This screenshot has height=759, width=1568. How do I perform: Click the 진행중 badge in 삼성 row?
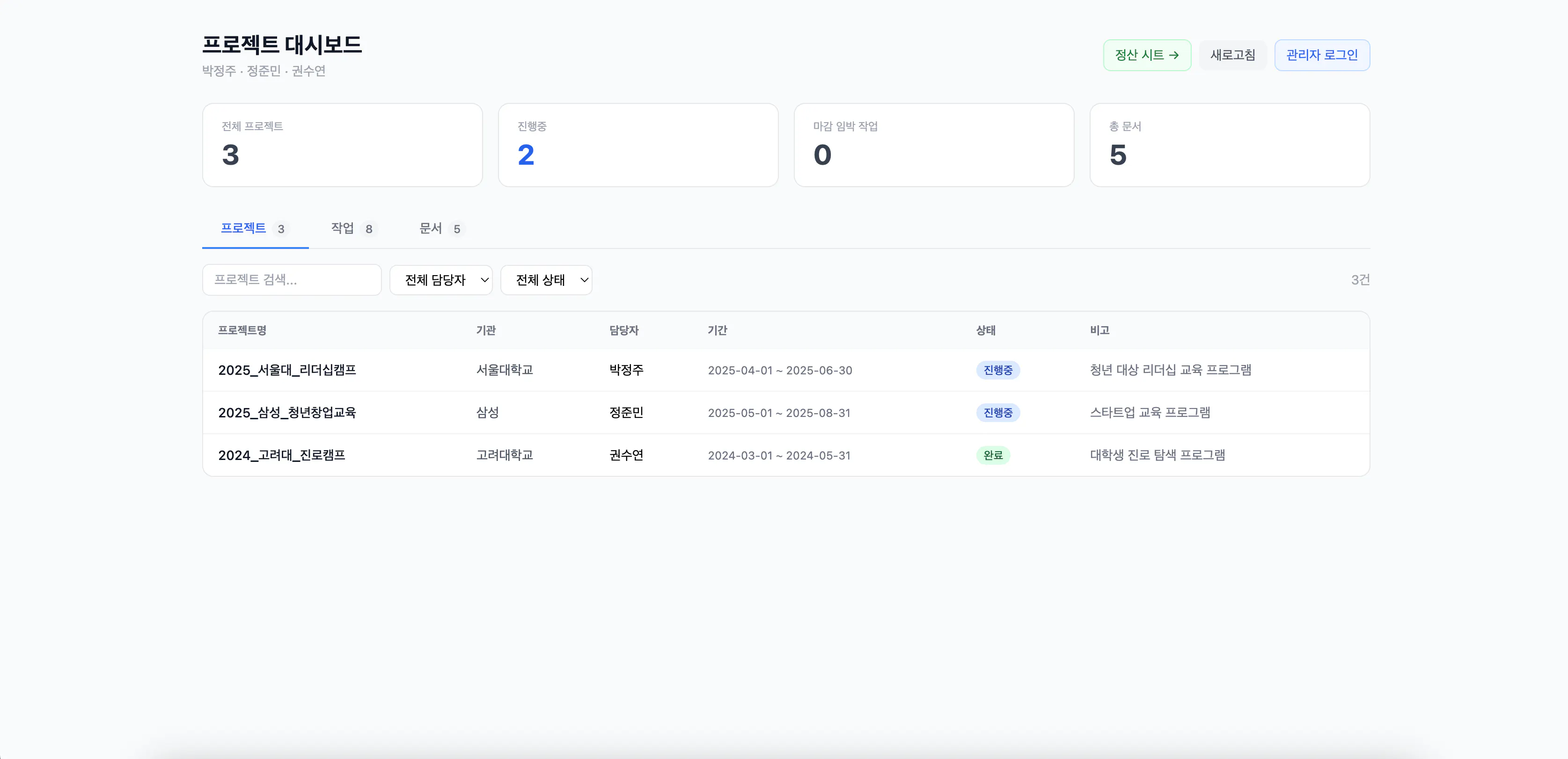click(998, 413)
